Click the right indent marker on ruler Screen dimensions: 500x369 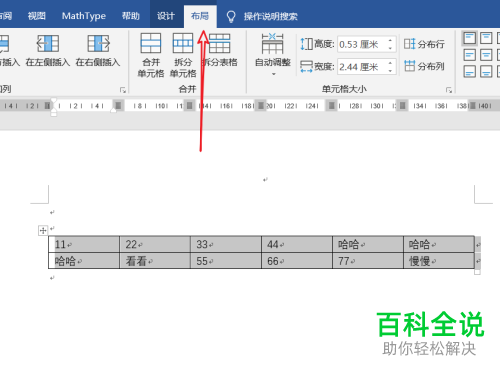tap(113, 110)
